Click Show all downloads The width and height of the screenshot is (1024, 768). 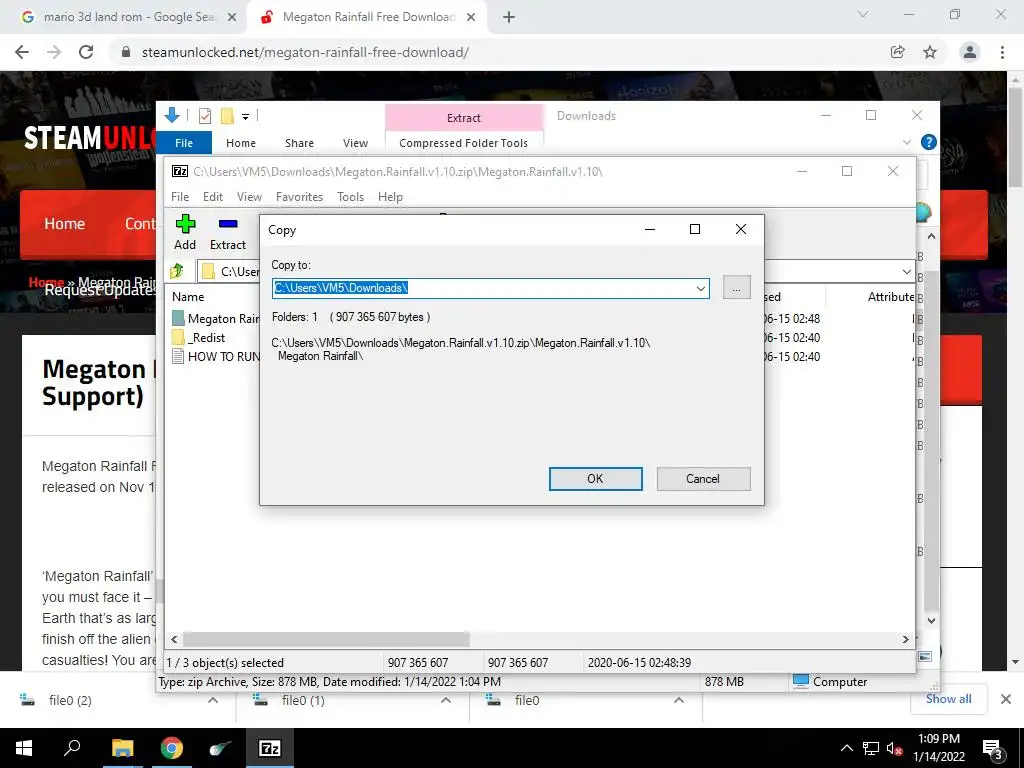pyautogui.click(x=948, y=699)
